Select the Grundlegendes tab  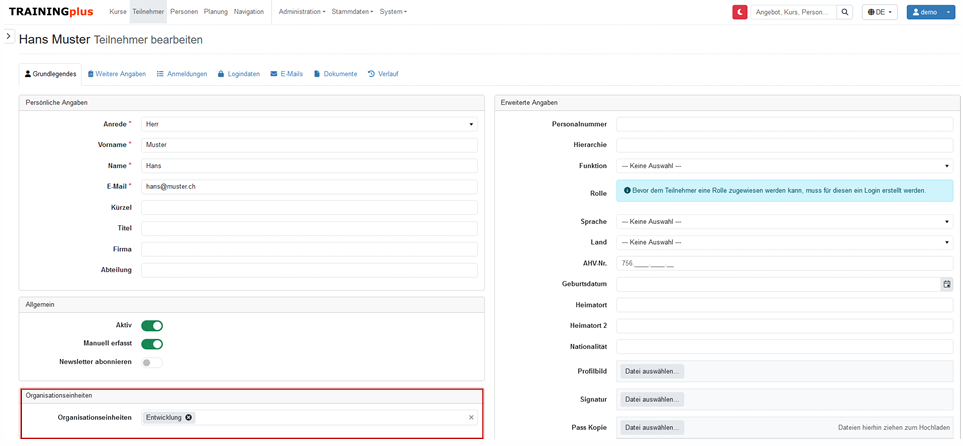(x=50, y=74)
